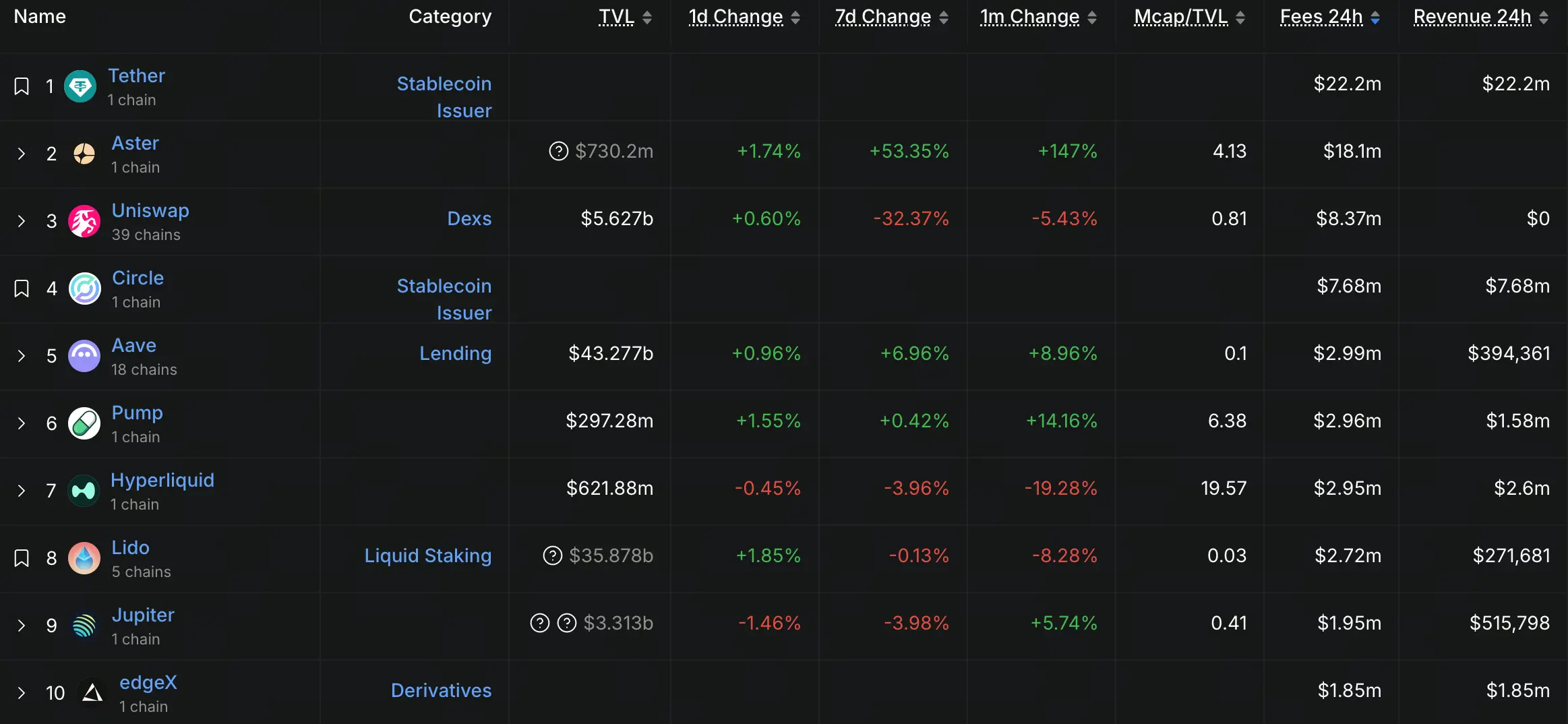Screen dimensions: 1568x724
Task: Sort by 7d Change column
Action: [891, 17]
